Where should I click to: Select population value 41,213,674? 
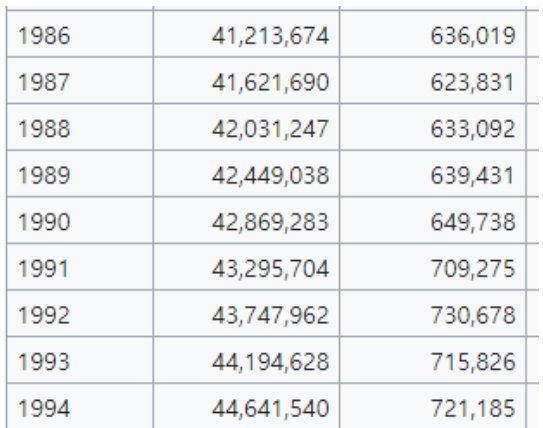coord(246,34)
